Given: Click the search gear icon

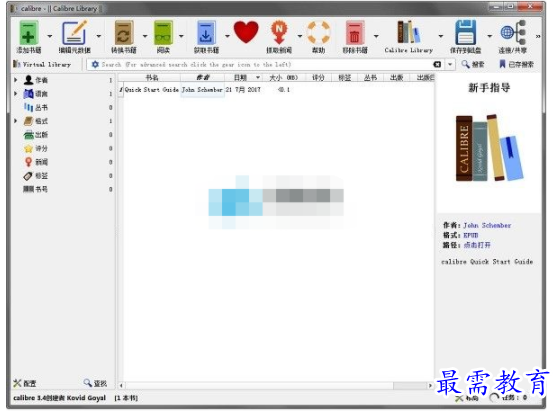Looking at the screenshot, I should (x=95, y=64).
